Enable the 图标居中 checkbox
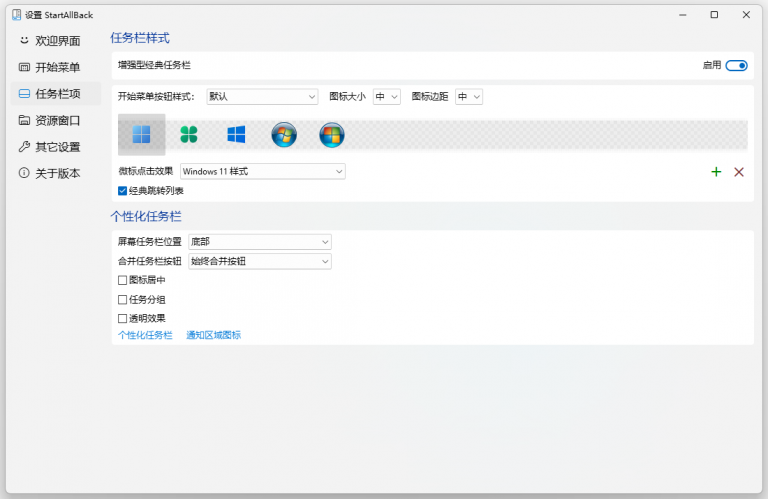This screenshot has width=768, height=499. click(x=122, y=280)
